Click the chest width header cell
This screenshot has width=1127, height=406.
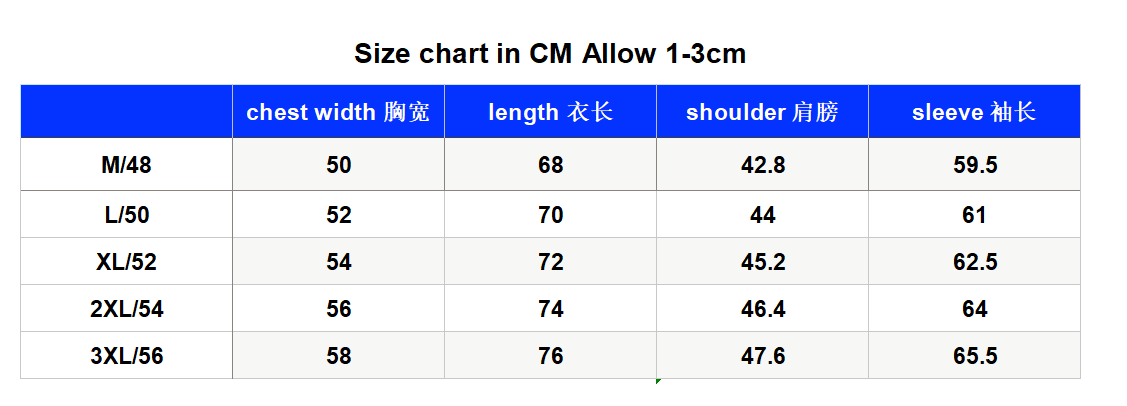click(x=339, y=112)
